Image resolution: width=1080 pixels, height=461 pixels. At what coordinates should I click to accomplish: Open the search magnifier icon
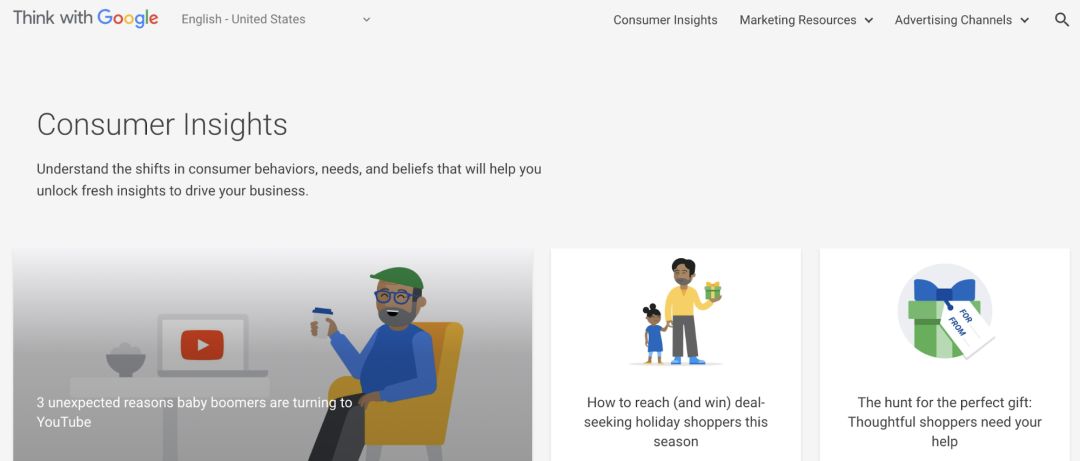tap(1061, 20)
